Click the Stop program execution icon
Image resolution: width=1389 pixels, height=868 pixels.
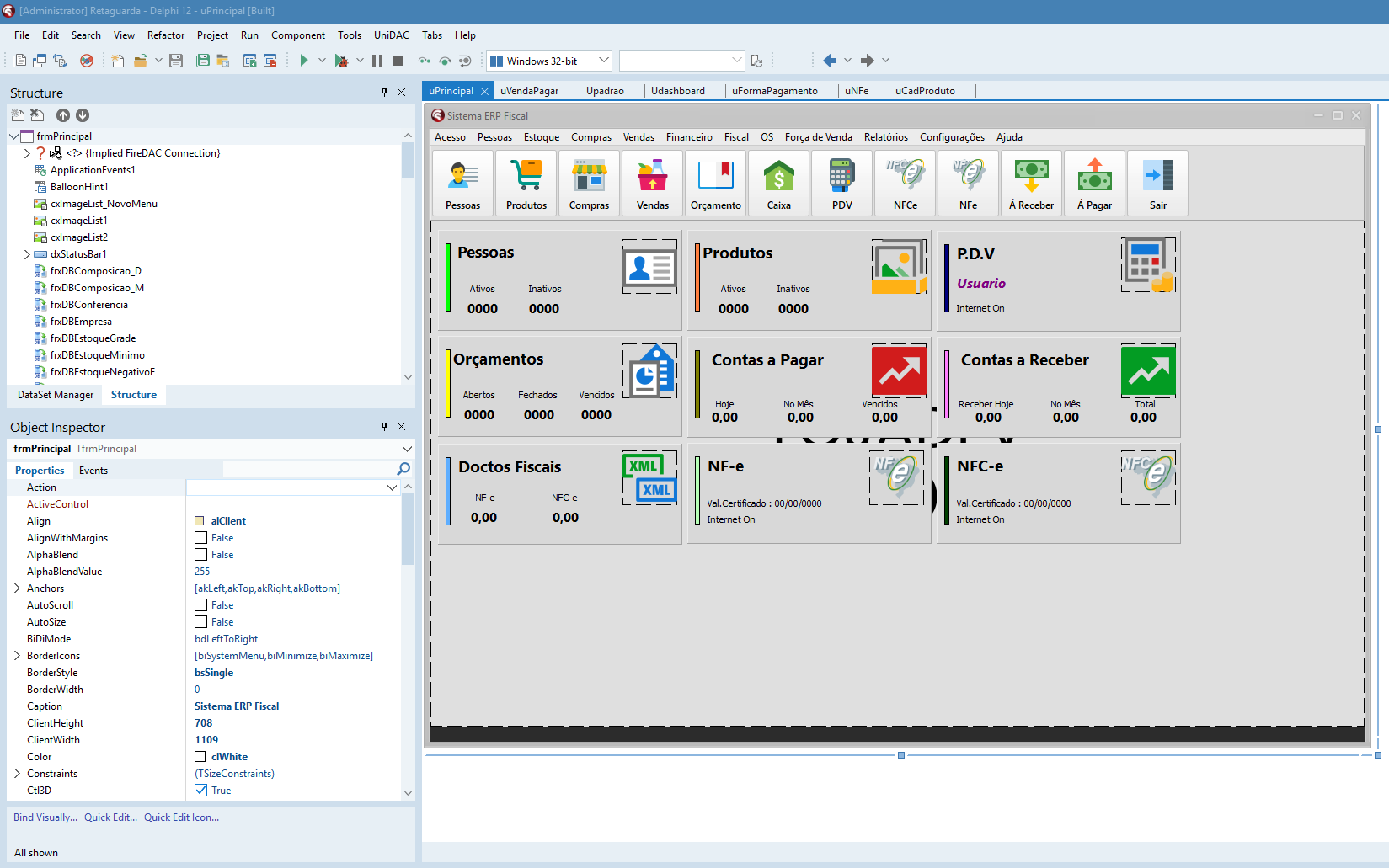point(396,60)
